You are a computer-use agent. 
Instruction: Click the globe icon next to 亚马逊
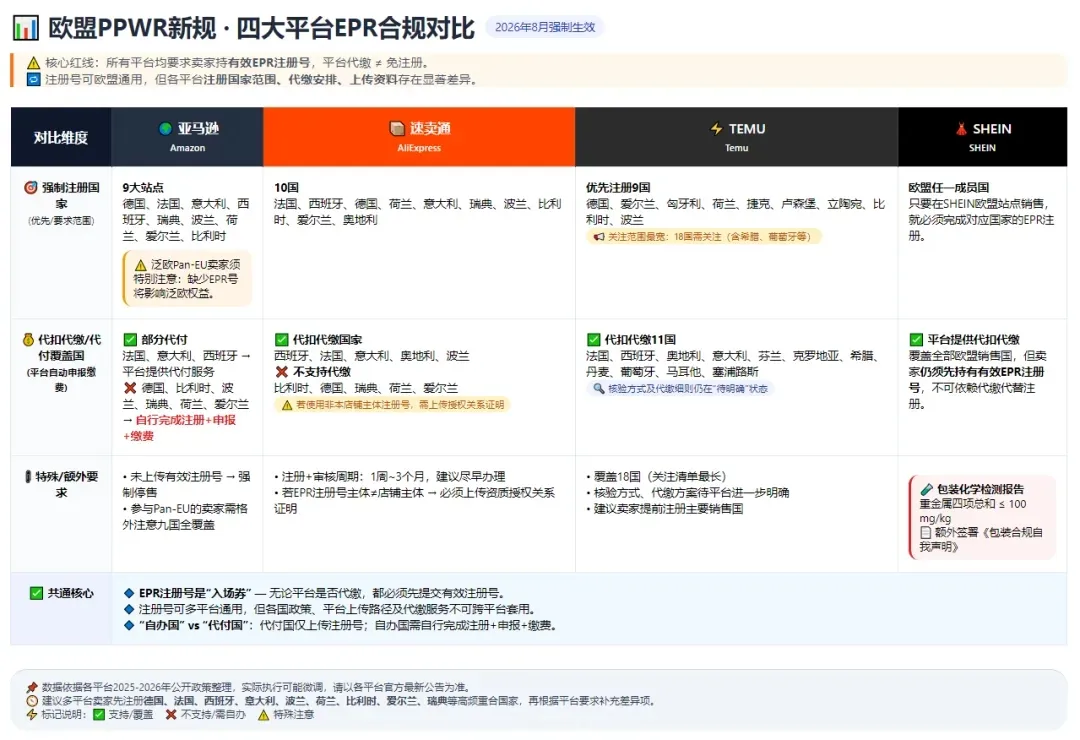click(165, 128)
